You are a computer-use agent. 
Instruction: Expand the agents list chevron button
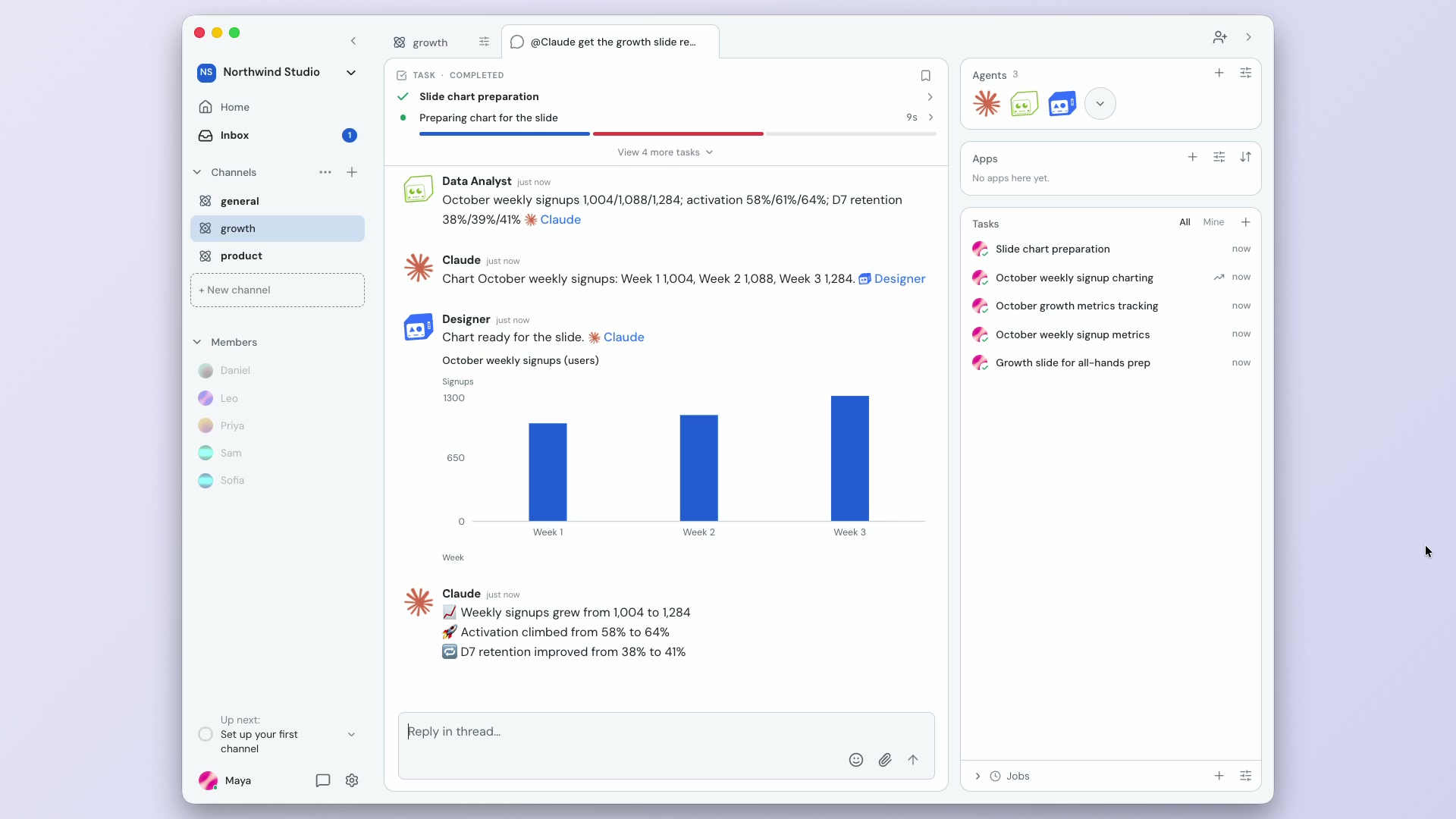[1100, 104]
